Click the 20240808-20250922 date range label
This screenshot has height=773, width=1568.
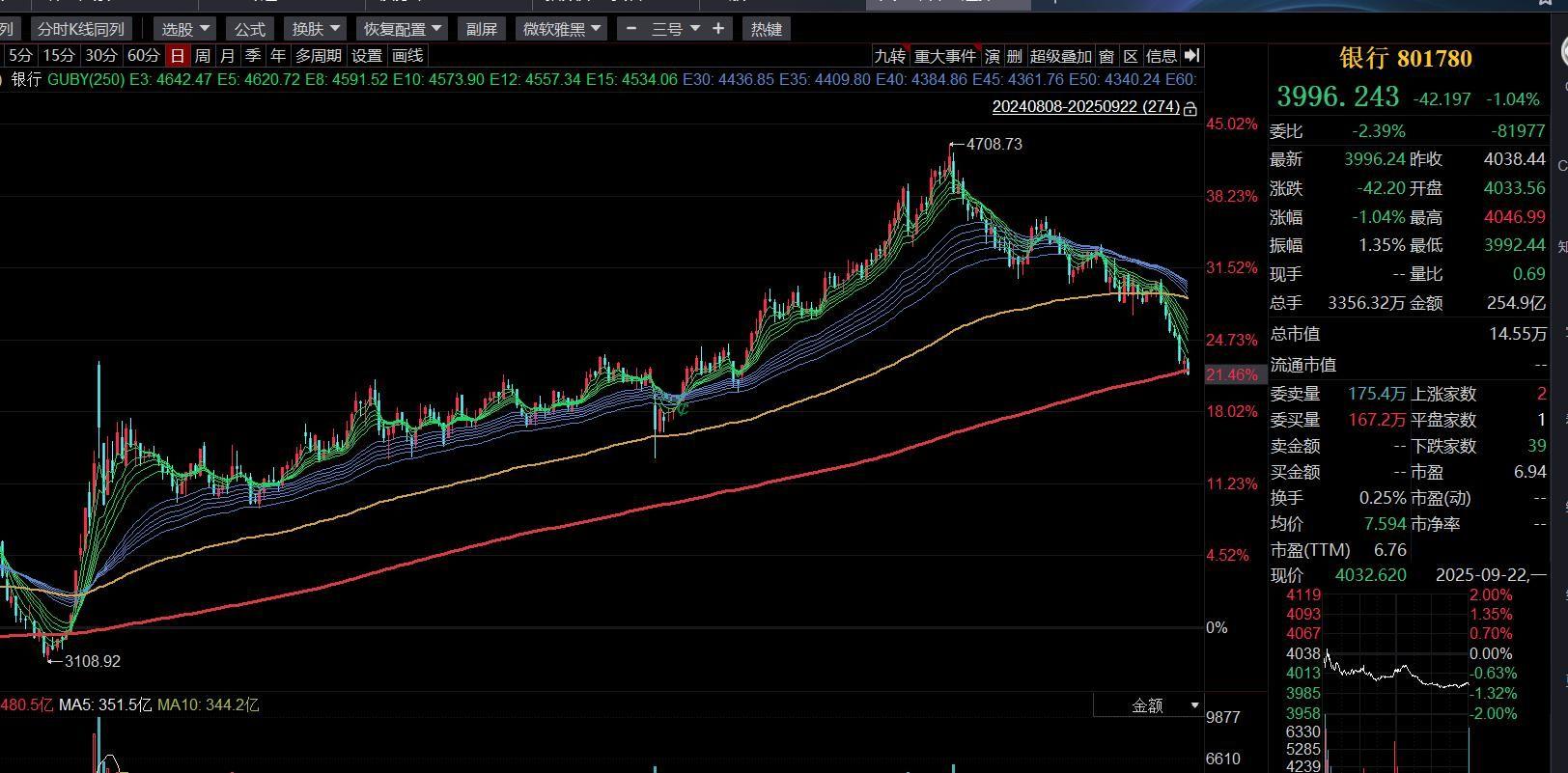click(1085, 107)
